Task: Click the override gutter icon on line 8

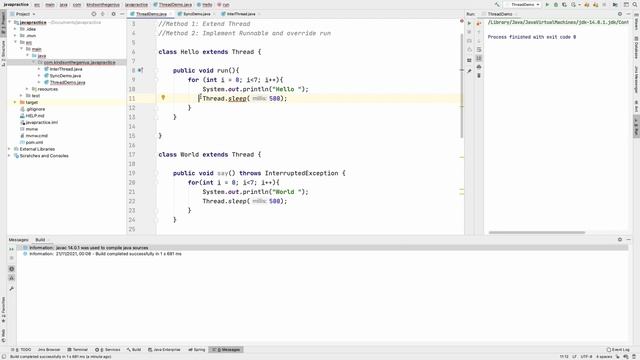Action: [140, 70]
